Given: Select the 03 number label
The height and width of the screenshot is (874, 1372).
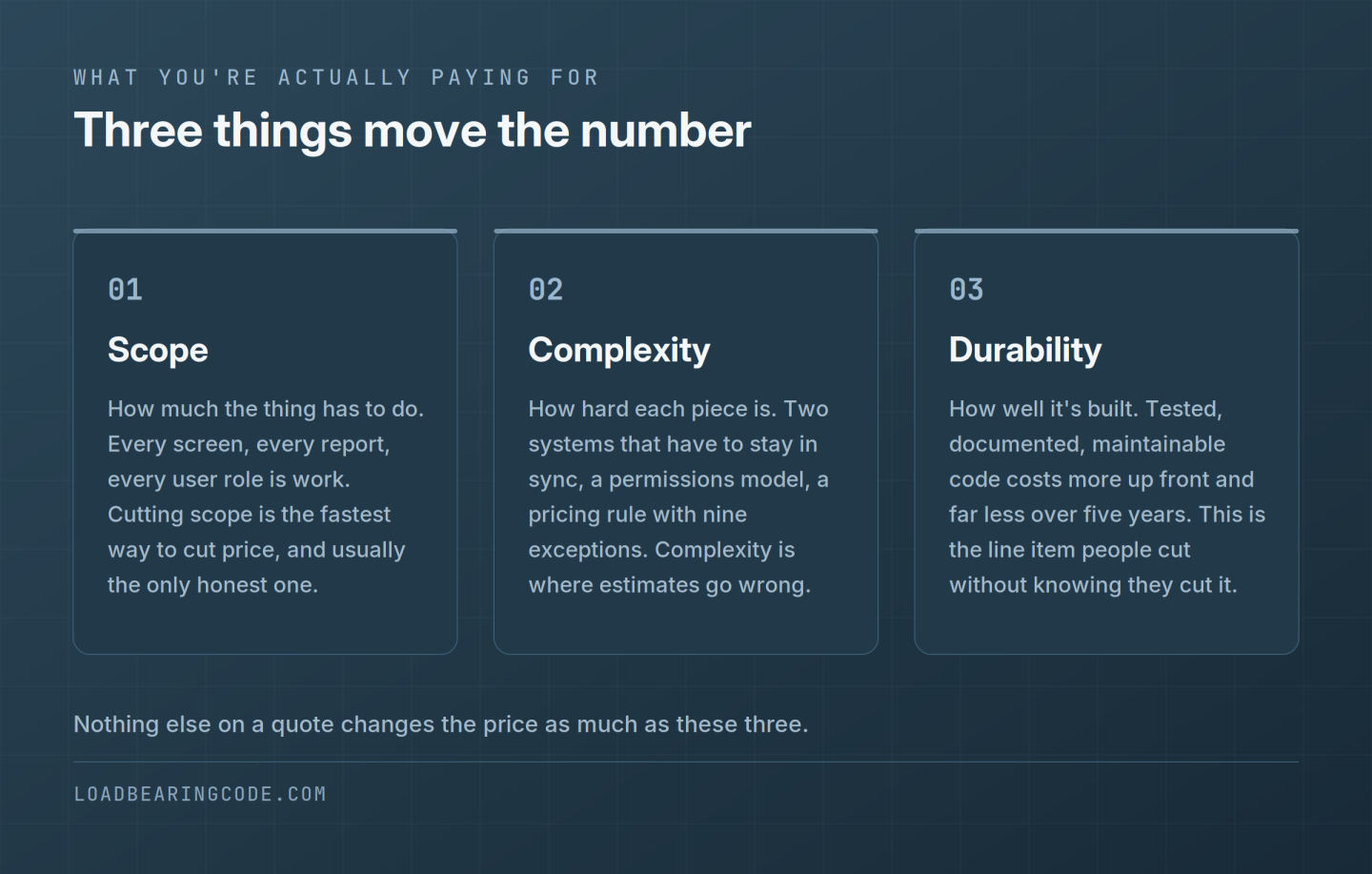Looking at the screenshot, I should click(966, 290).
